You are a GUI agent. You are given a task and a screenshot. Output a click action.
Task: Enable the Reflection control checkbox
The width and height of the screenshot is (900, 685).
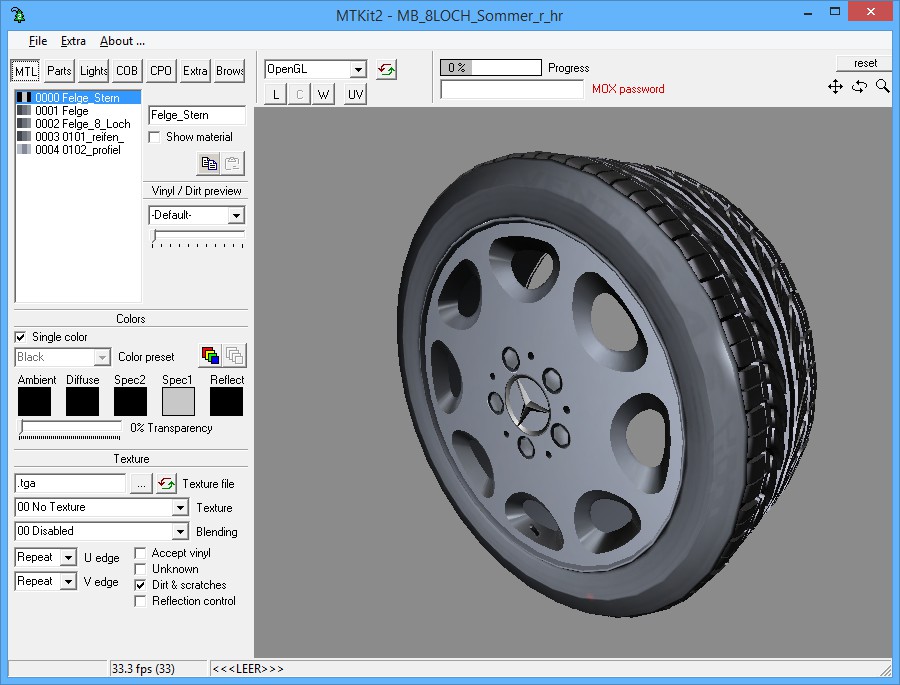tap(140, 601)
